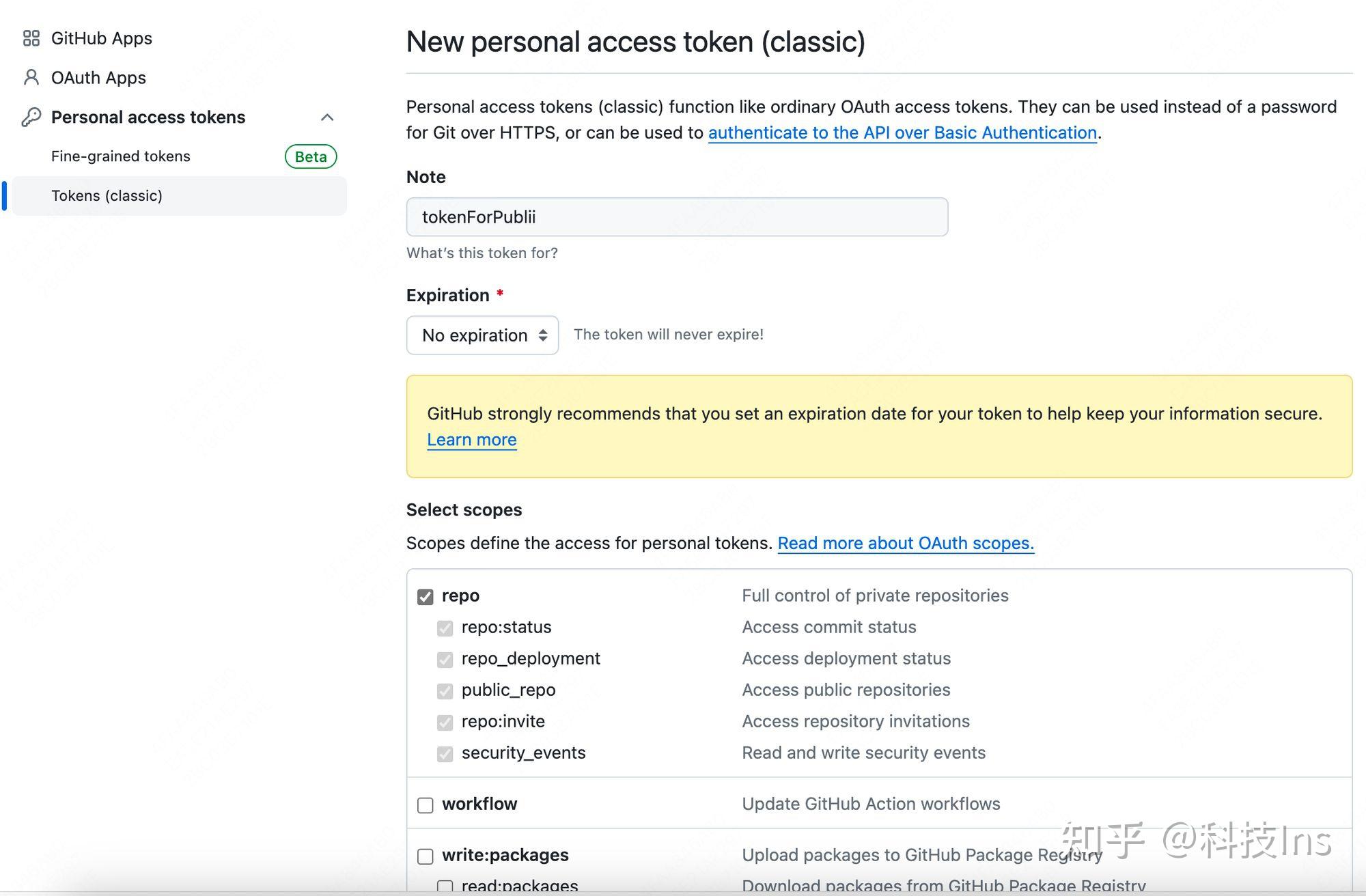Click the repo:status sub-scope checkbox
Viewport: 1366px width, 896px height.
[446, 628]
